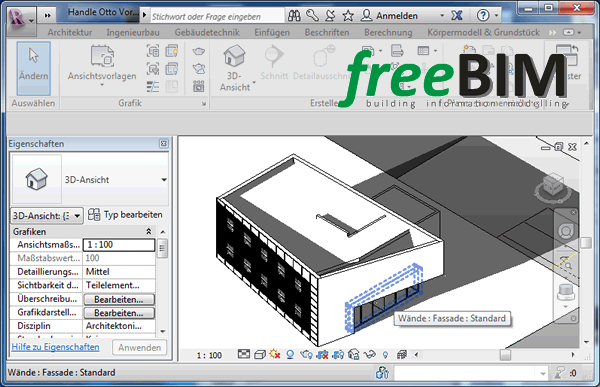Switch to the Einfügen ribbon tab
The width and height of the screenshot is (600, 387).
[272, 33]
